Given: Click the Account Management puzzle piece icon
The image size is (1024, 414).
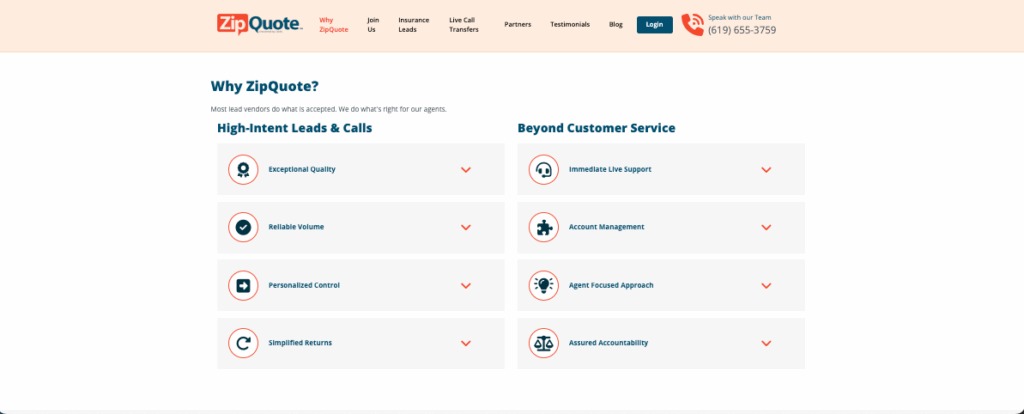Looking at the screenshot, I should point(543,227).
